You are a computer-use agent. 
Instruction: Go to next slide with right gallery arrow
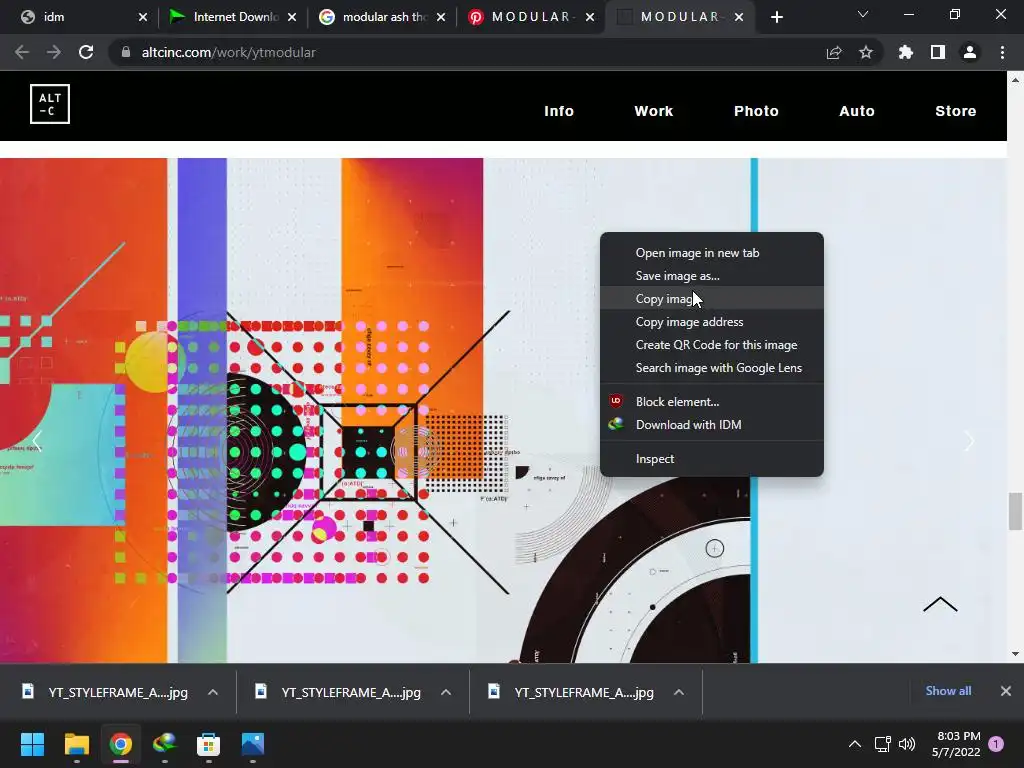970,441
